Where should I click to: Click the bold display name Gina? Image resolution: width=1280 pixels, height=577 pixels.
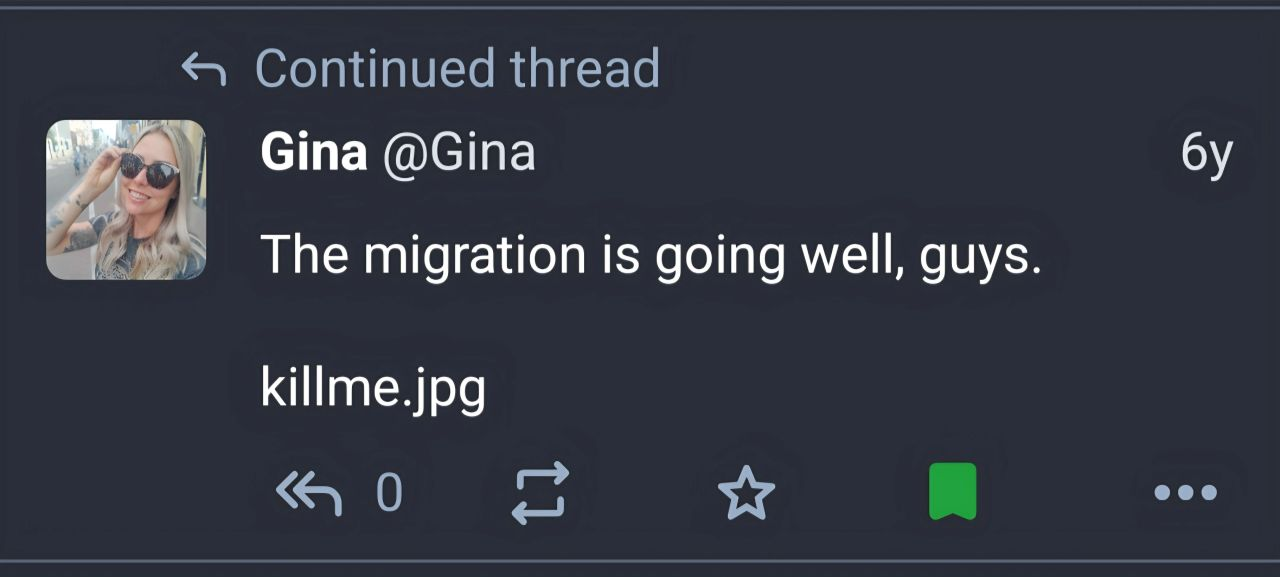(x=313, y=153)
